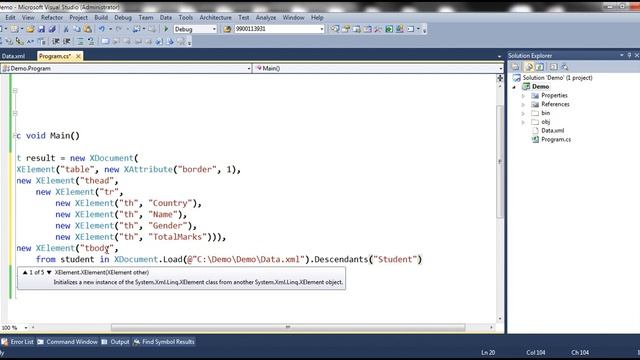This screenshot has height=360, width=640.
Task: Show previous overload in IntelliSense tooltip
Action: 25,272
